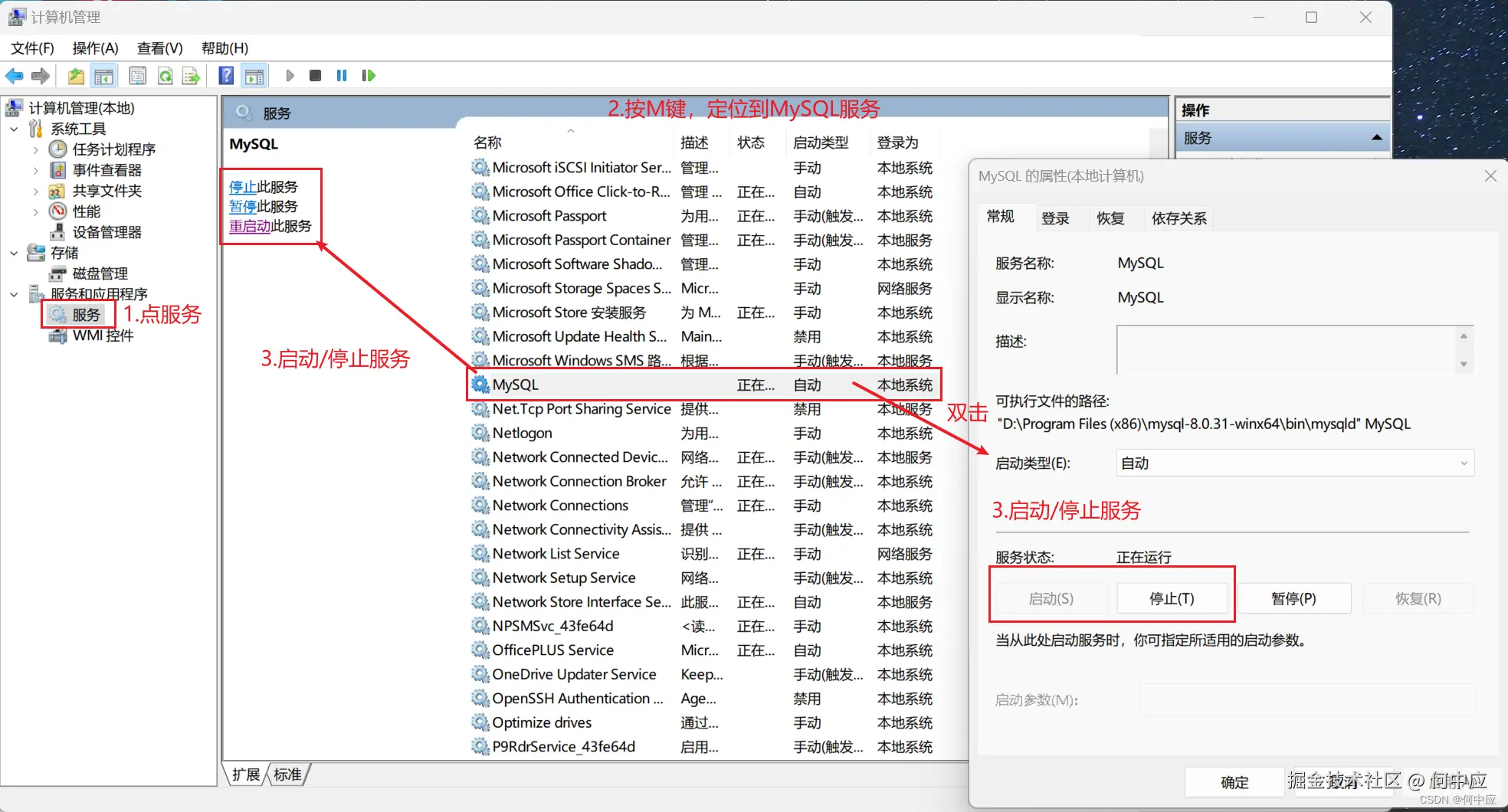Screen dimensions: 1508x812
Task: Switch to the 恢复 tab in MySQL properties
Action: [1110, 218]
